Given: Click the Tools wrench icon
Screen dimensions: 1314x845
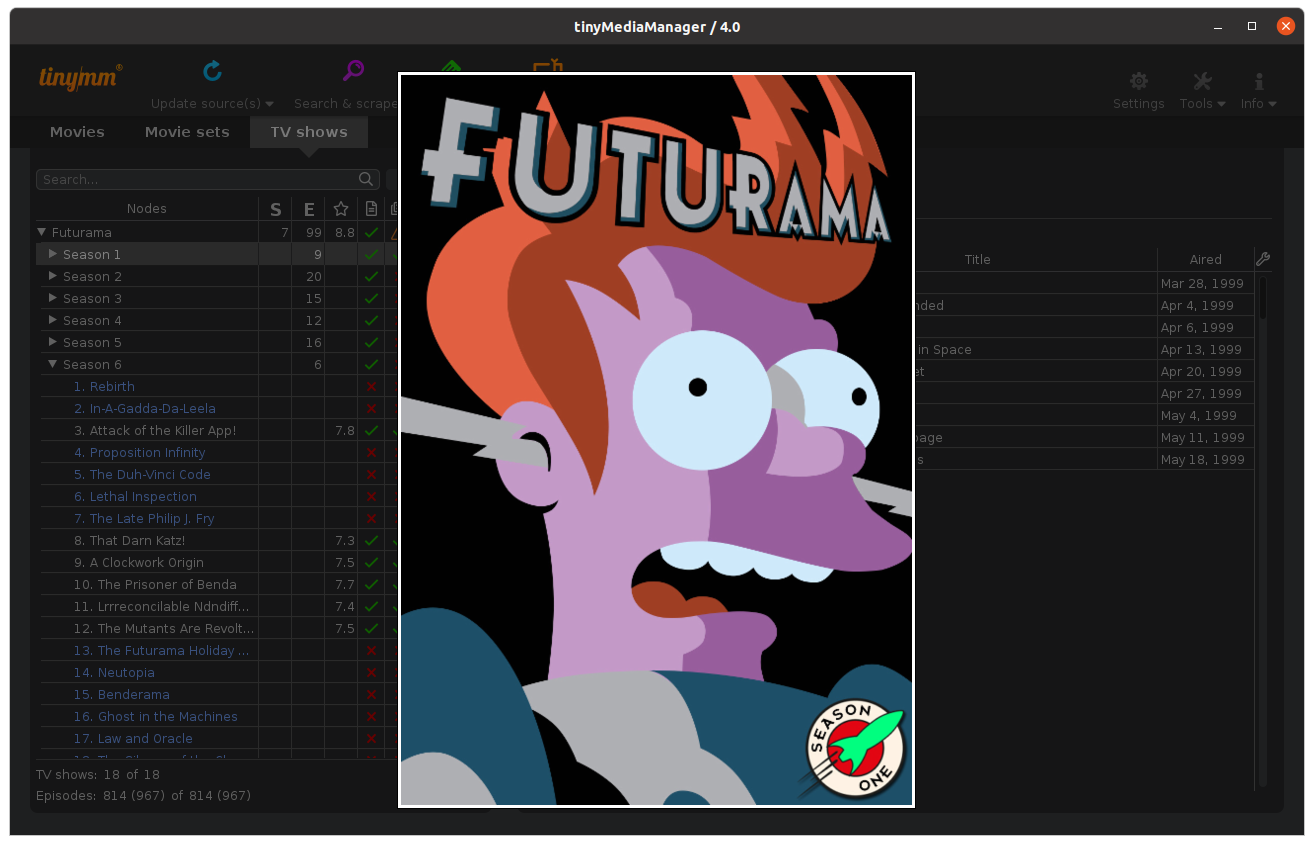Looking at the screenshot, I should pos(1202,81).
